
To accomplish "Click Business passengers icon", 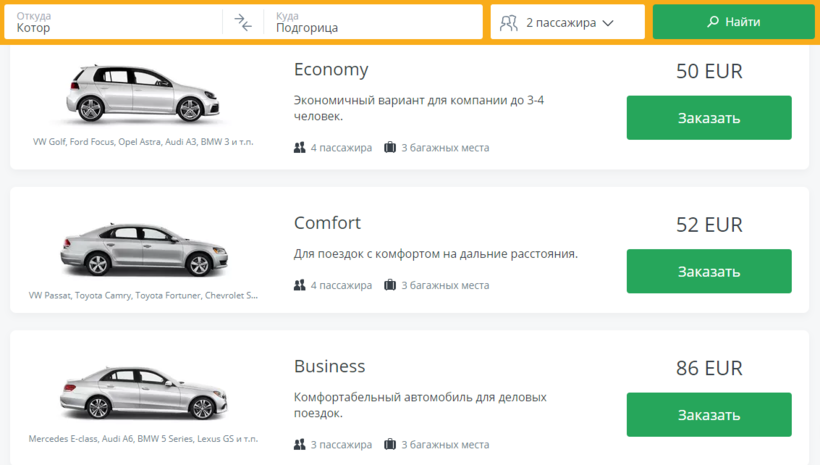I will click(x=300, y=445).
